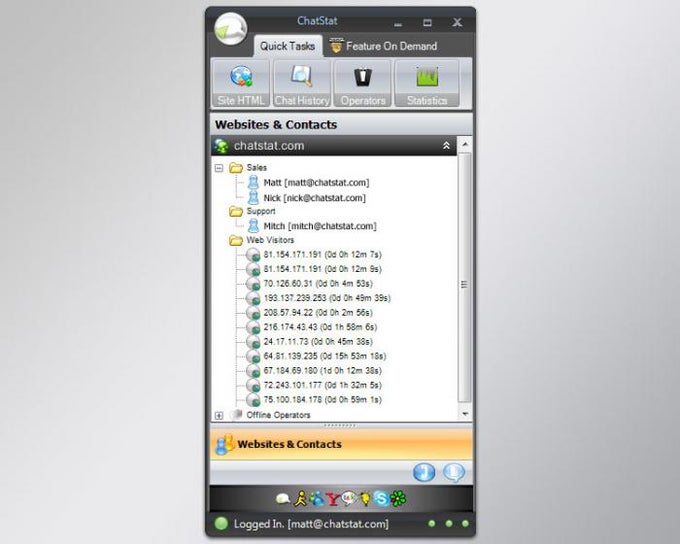This screenshot has width=680, height=544.
Task: Click Matt's operator avatar icon
Action: pyautogui.click(x=253, y=183)
